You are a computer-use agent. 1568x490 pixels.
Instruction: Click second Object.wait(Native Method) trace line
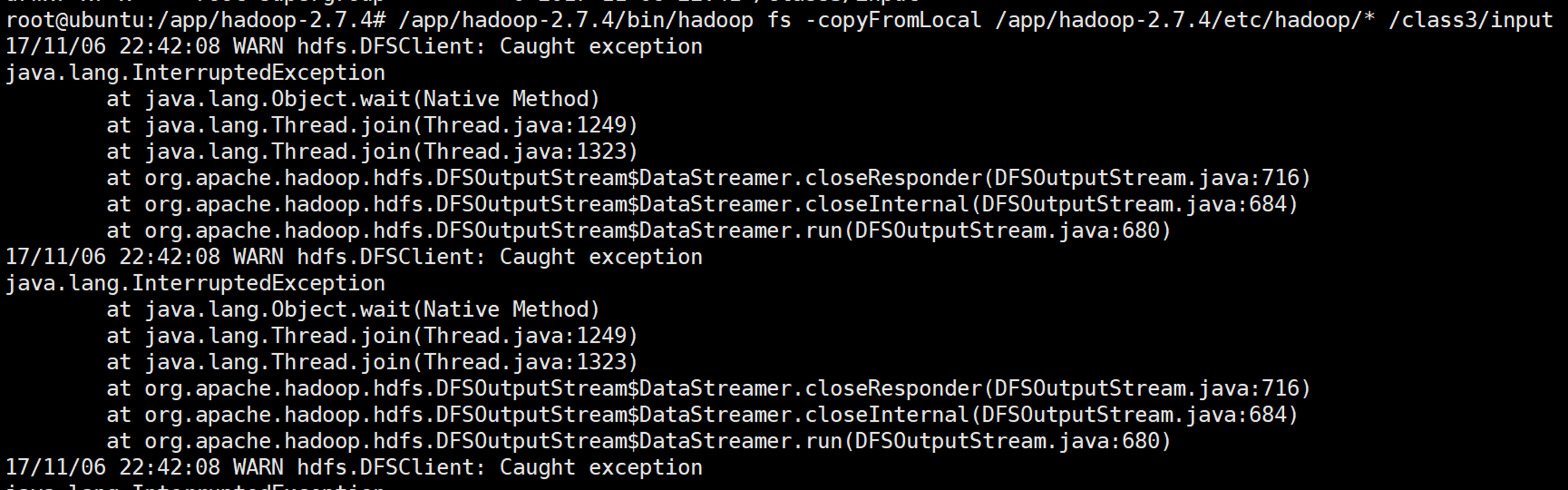click(x=354, y=310)
